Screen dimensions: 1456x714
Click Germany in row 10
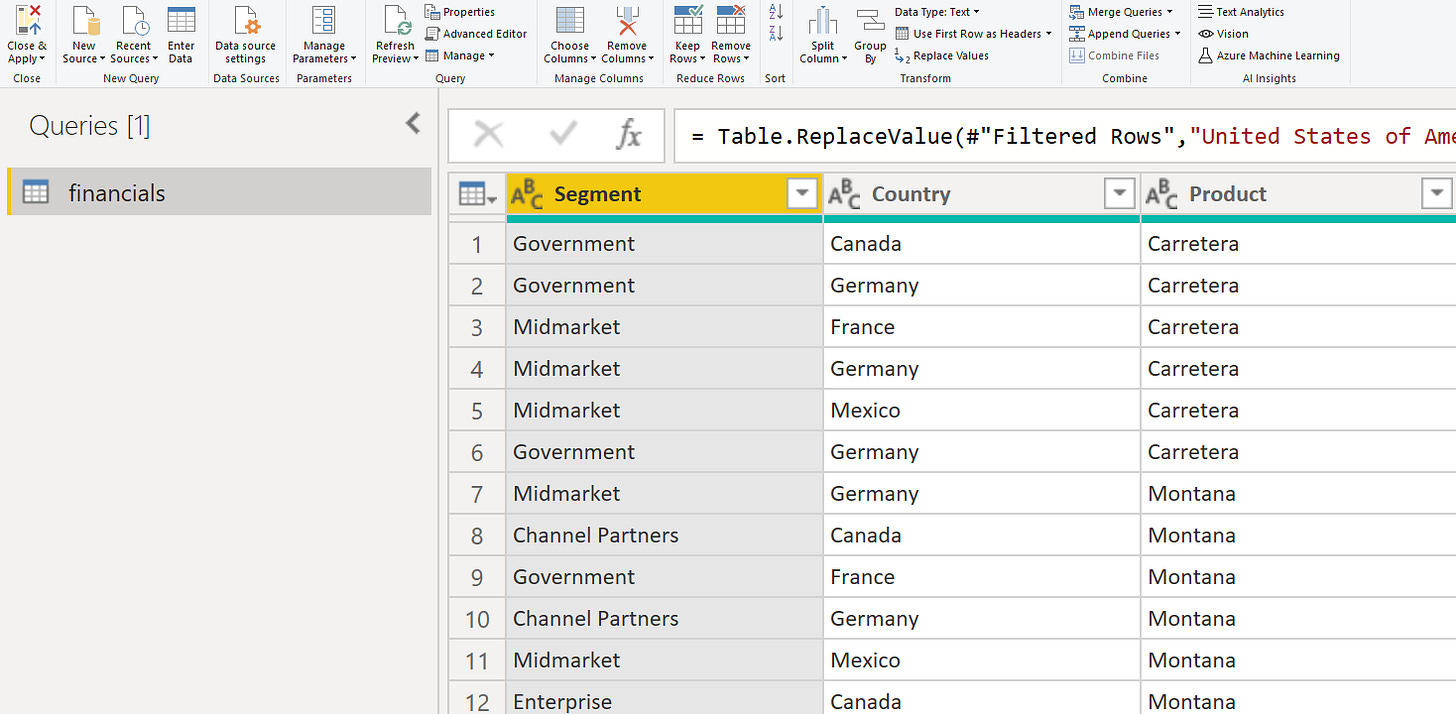tap(981, 619)
